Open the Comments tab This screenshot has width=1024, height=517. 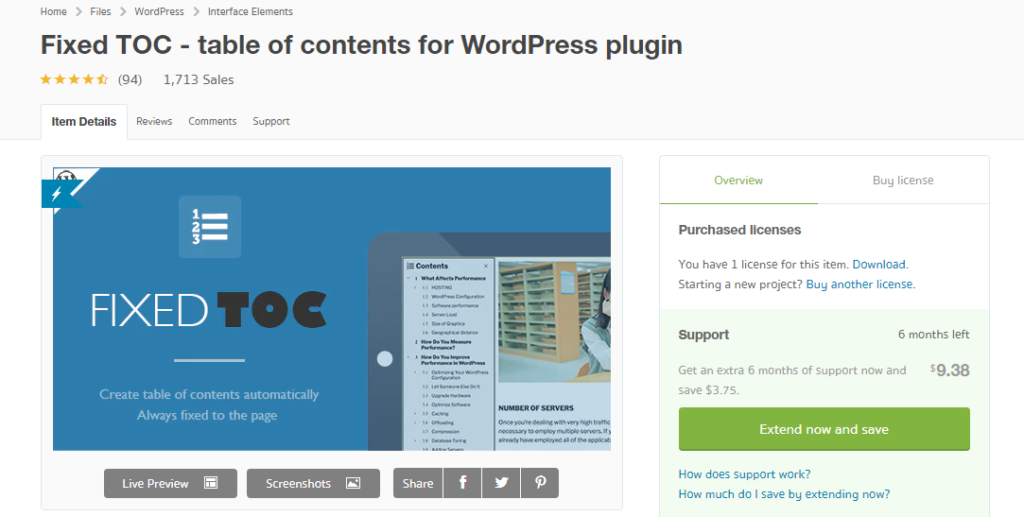coord(212,121)
